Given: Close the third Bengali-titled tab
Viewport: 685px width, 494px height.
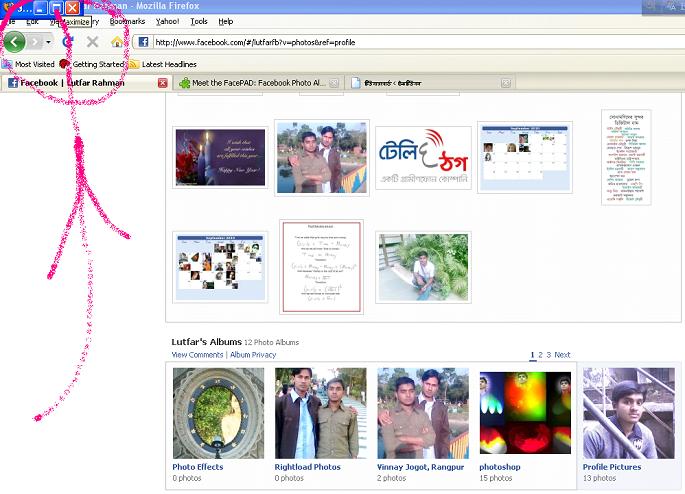Looking at the screenshot, I should point(506,83).
